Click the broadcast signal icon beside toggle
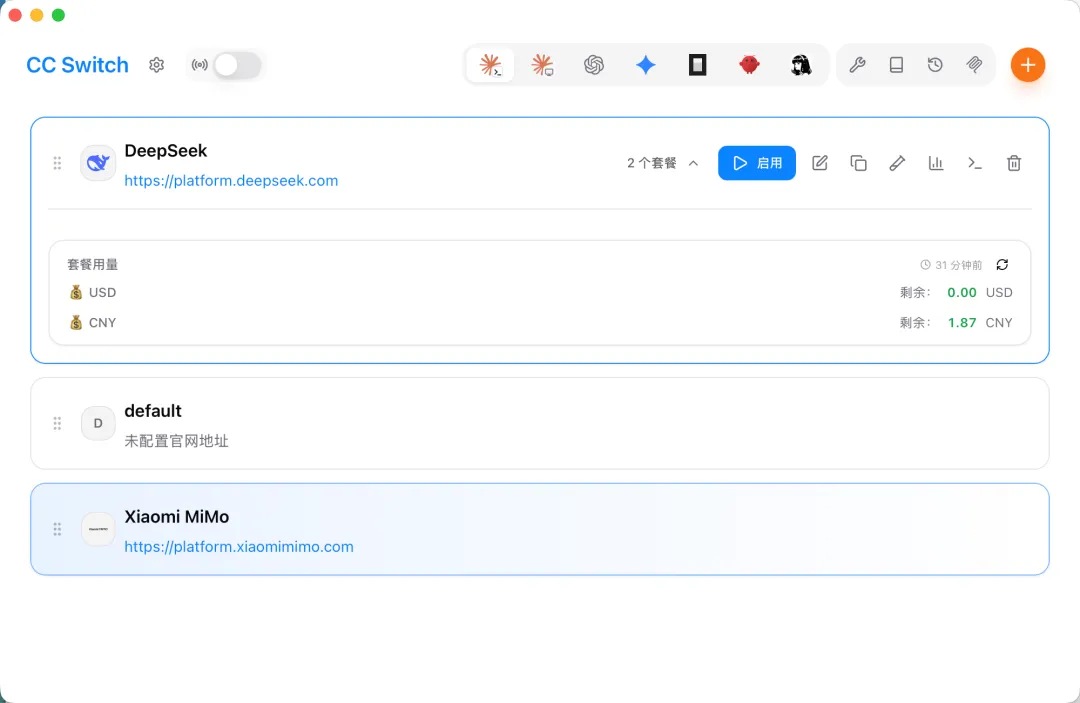This screenshot has height=703, width=1080. [200, 65]
